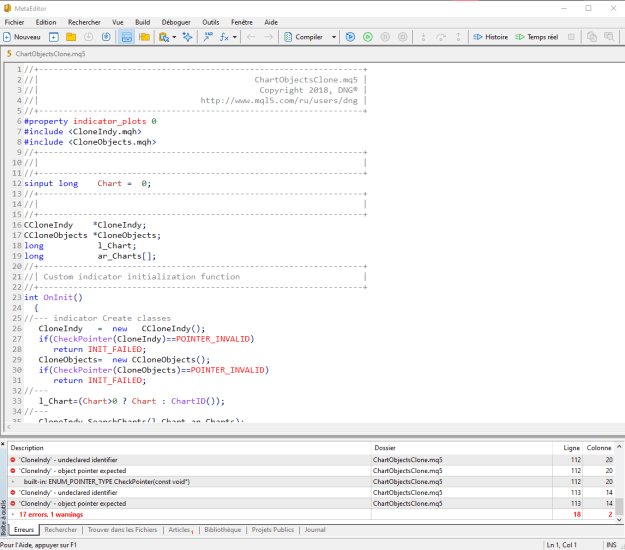This screenshot has height=550, width=625.
Task: Click the Nouveau (new file) button
Action: (x=22, y=37)
